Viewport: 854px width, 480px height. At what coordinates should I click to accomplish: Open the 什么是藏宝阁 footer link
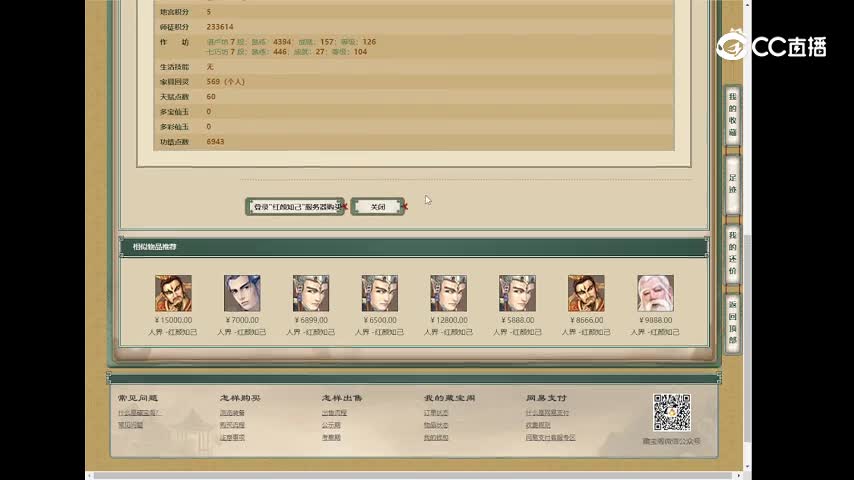(x=139, y=413)
